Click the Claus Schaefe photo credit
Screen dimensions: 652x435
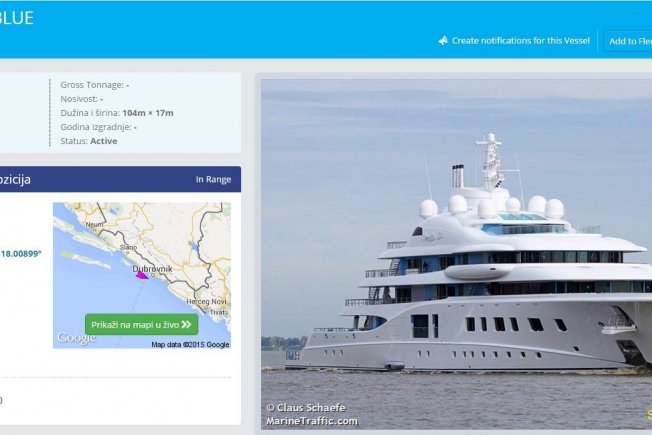(306, 408)
